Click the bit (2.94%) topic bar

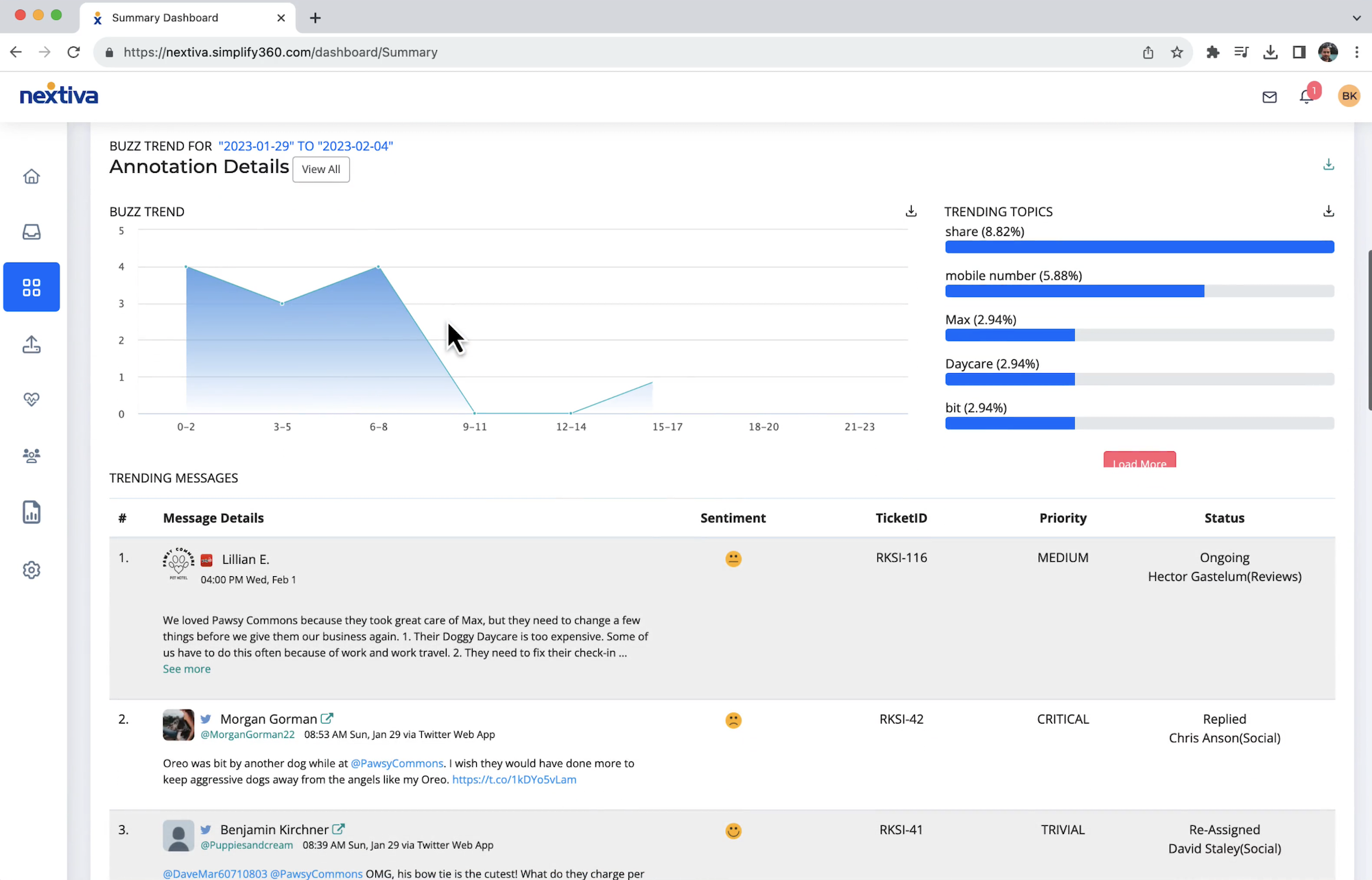1139,423
